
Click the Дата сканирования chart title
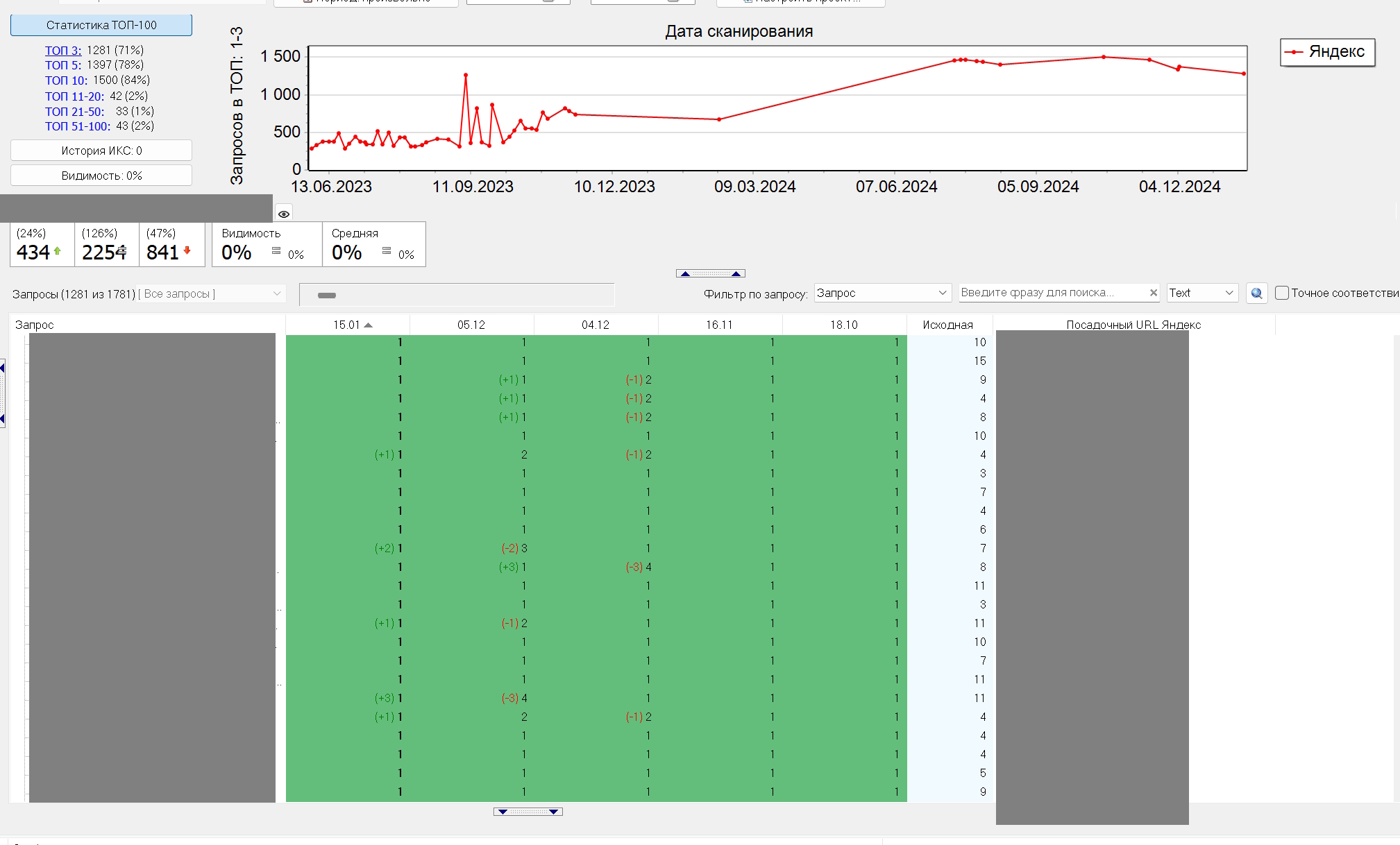739,31
